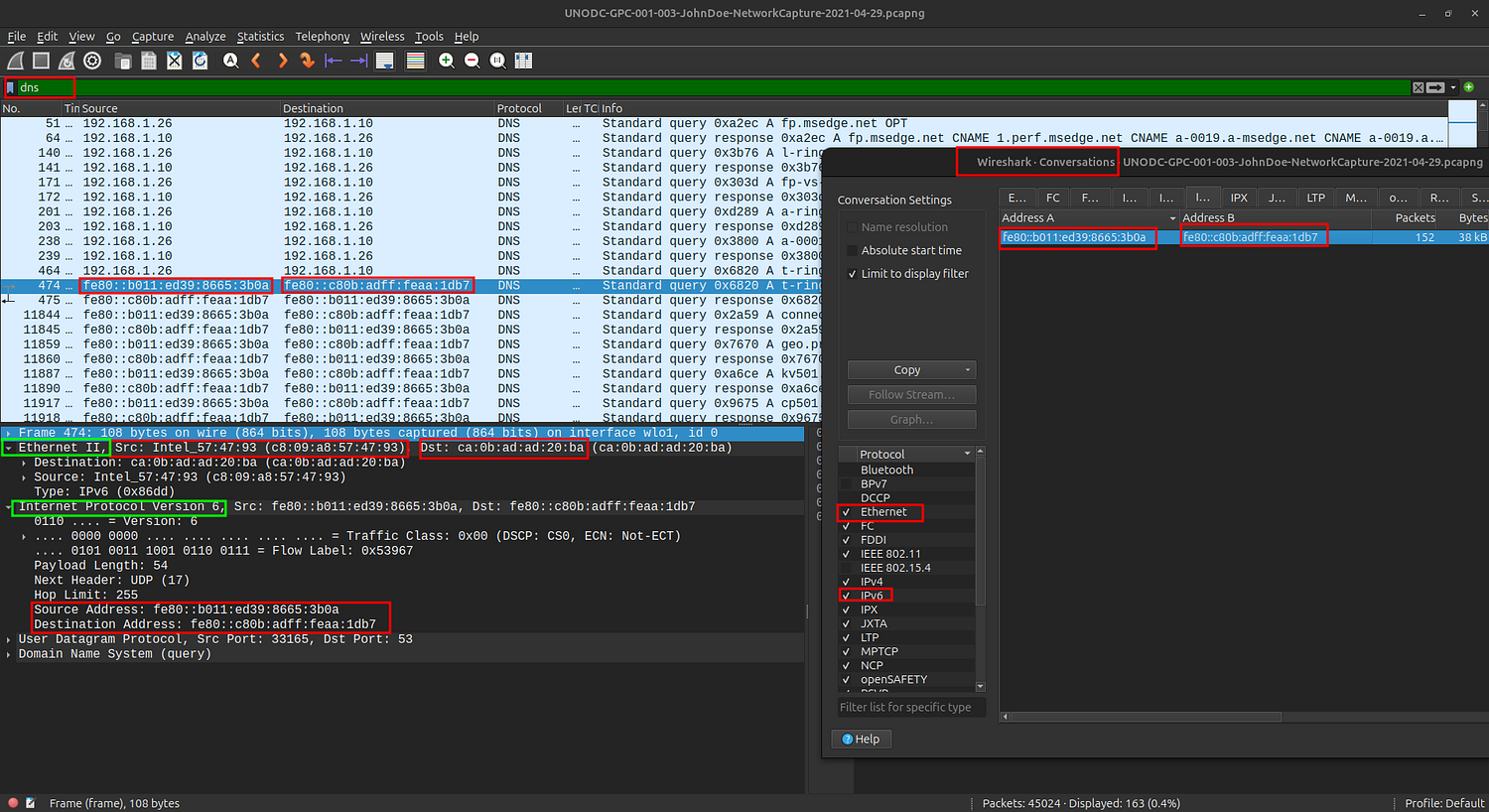Go back to previous packet
This screenshot has height=812, width=1489.
click(x=256, y=62)
